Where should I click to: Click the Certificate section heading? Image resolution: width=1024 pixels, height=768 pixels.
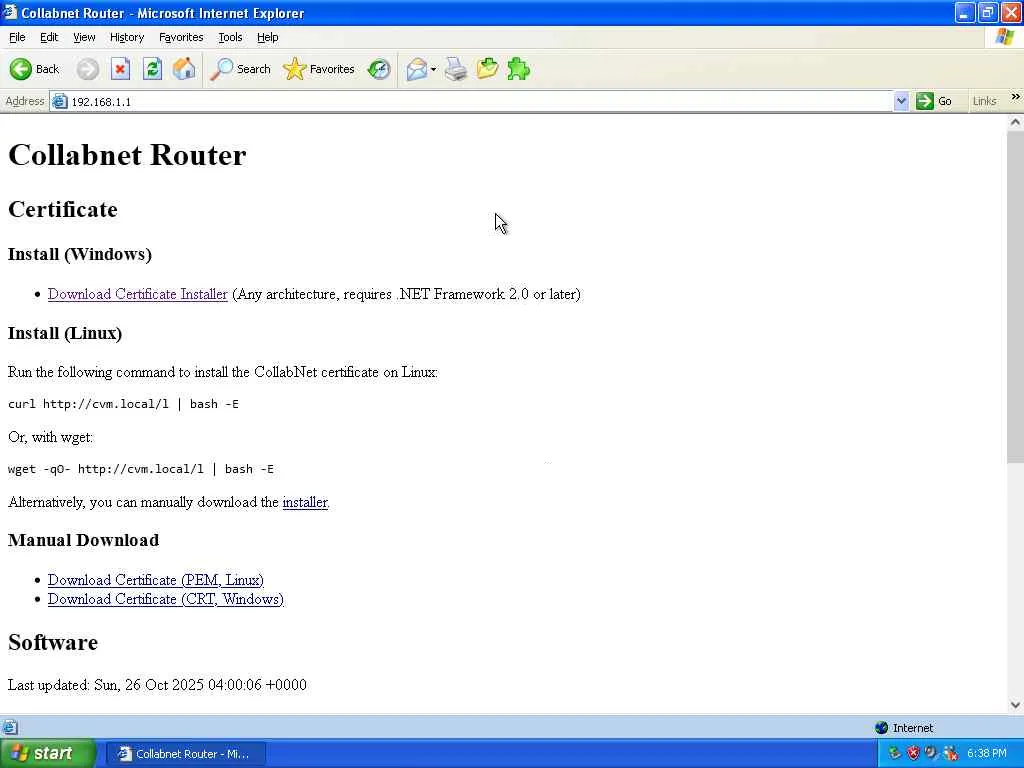[x=63, y=209]
